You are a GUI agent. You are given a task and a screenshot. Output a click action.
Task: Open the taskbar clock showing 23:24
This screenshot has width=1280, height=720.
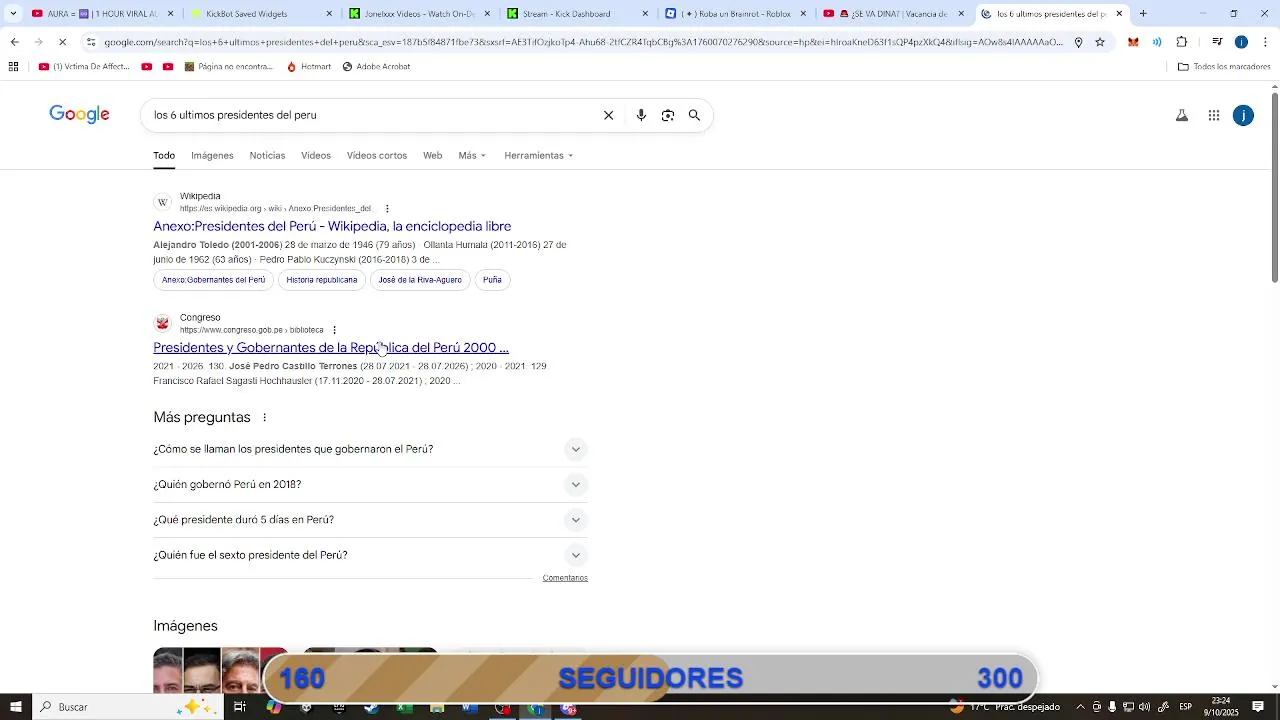(x=1221, y=707)
